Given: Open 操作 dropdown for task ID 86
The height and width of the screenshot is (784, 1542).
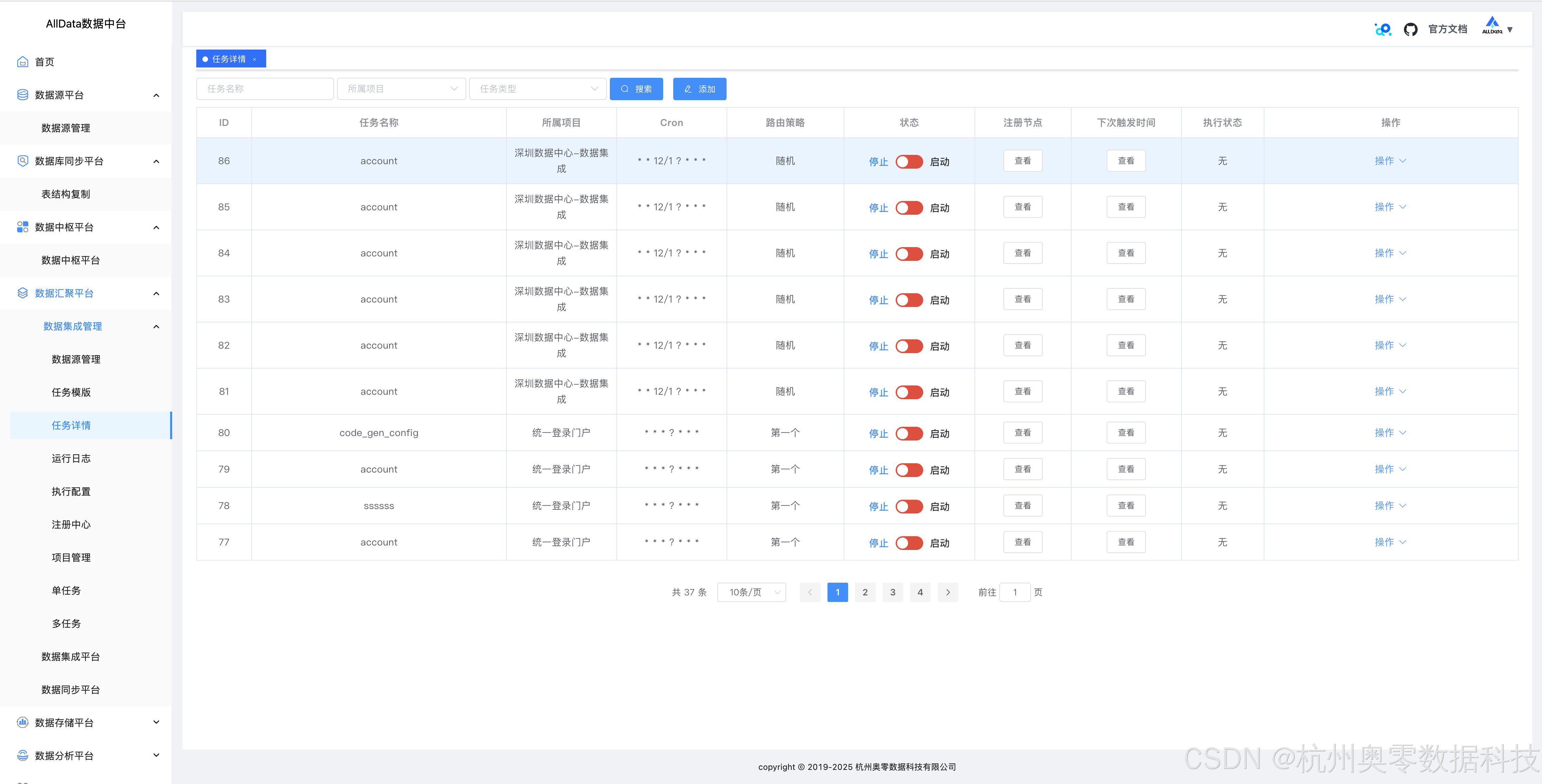Looking at the screenshot, I should 1390,160.
